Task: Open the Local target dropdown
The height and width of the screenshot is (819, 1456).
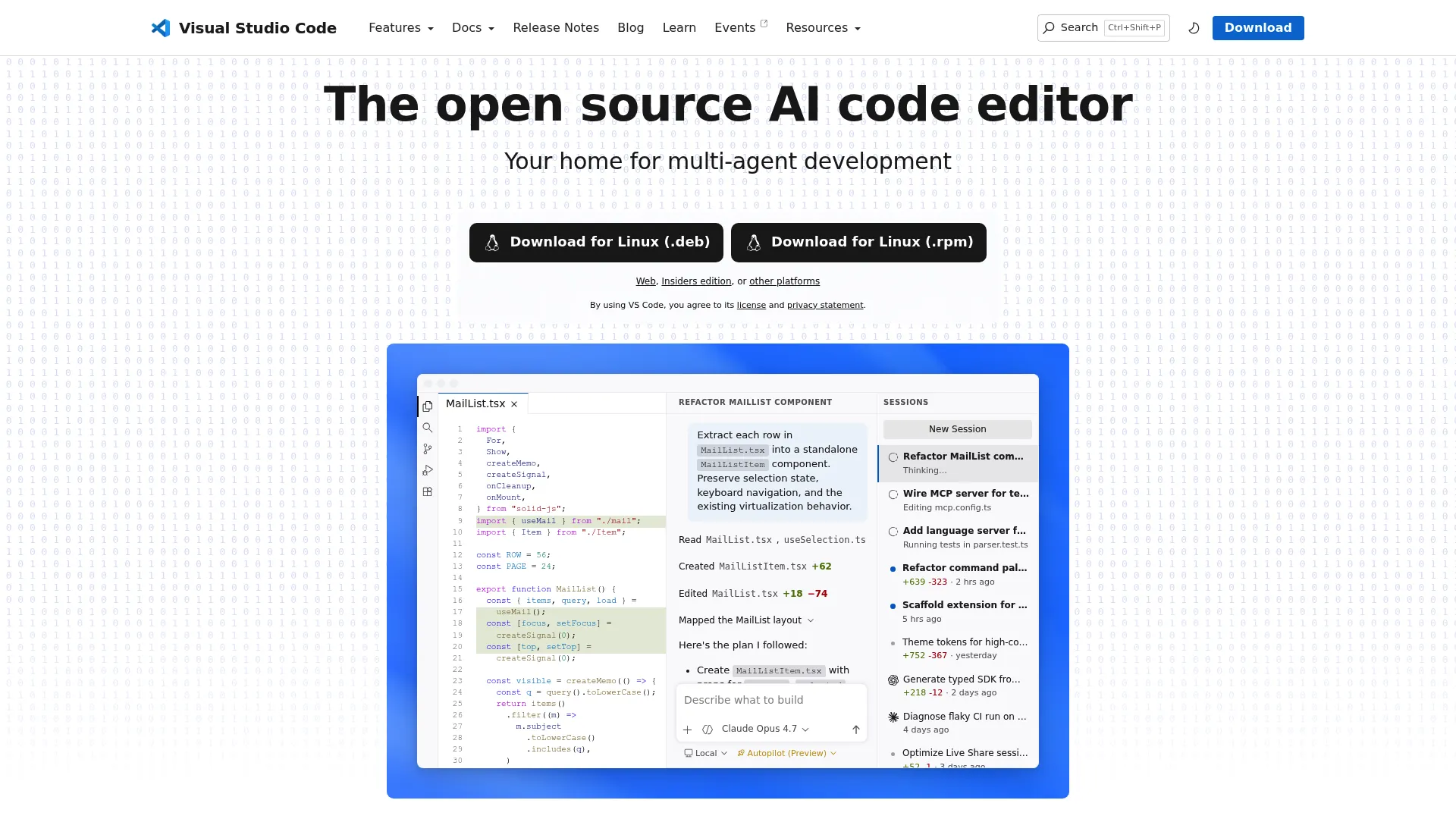Action: (705, 754)
